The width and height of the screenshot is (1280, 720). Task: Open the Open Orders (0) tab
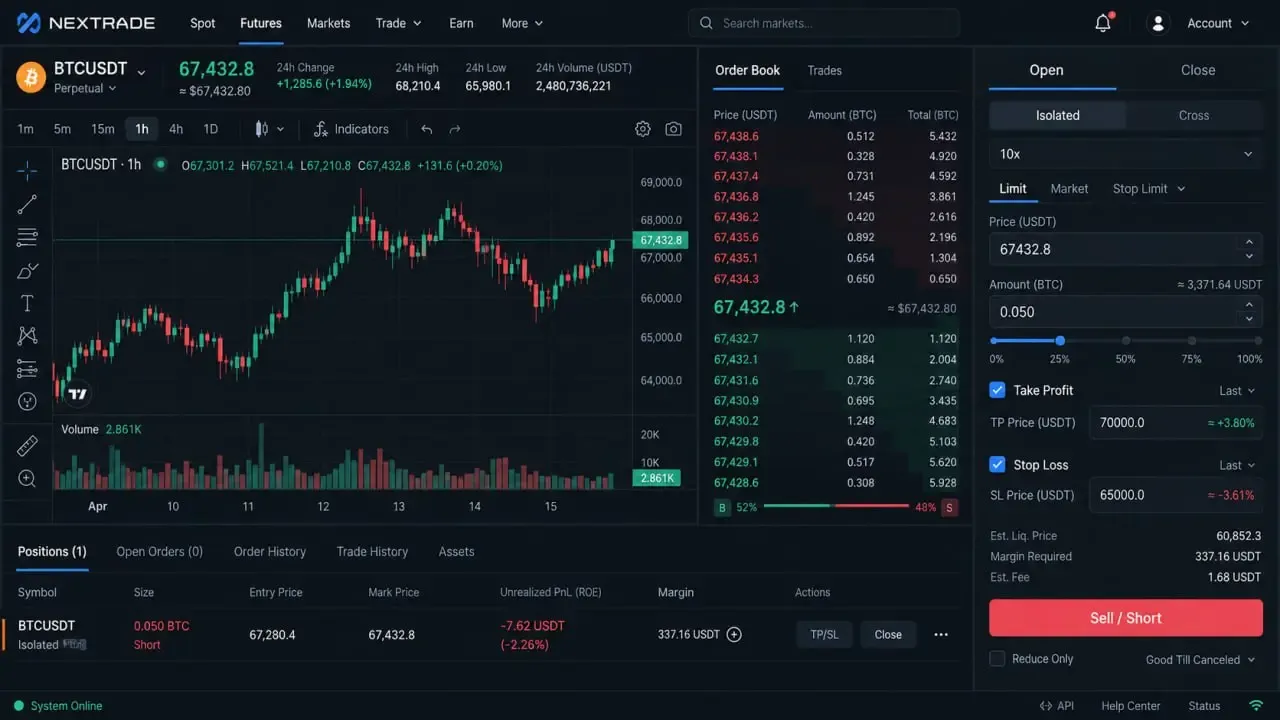pos(160,552)
